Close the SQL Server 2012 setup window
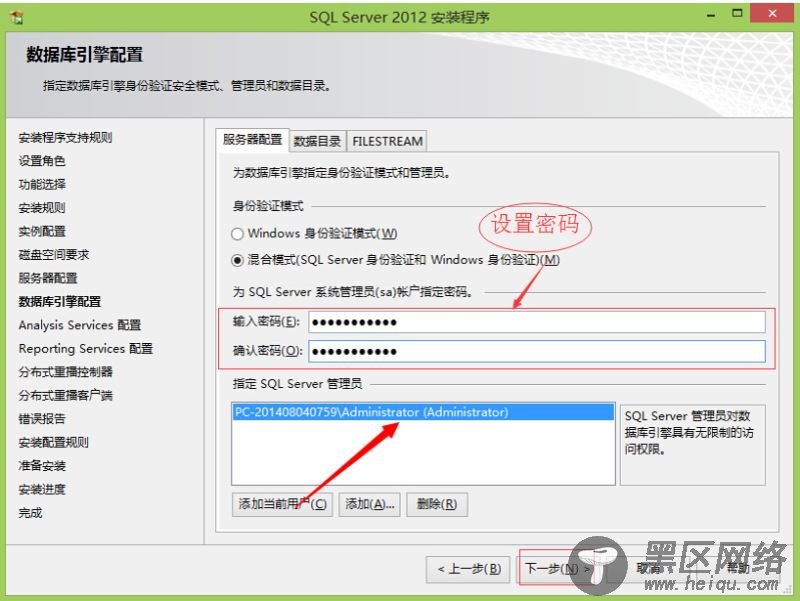The image size is (800, 601). pos(772,13)
